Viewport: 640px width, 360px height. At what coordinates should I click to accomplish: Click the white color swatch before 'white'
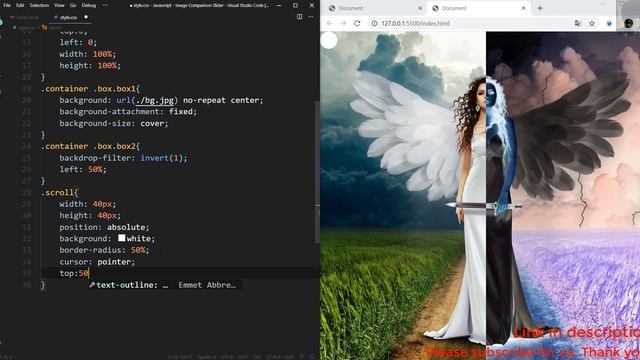click(122, 238)
